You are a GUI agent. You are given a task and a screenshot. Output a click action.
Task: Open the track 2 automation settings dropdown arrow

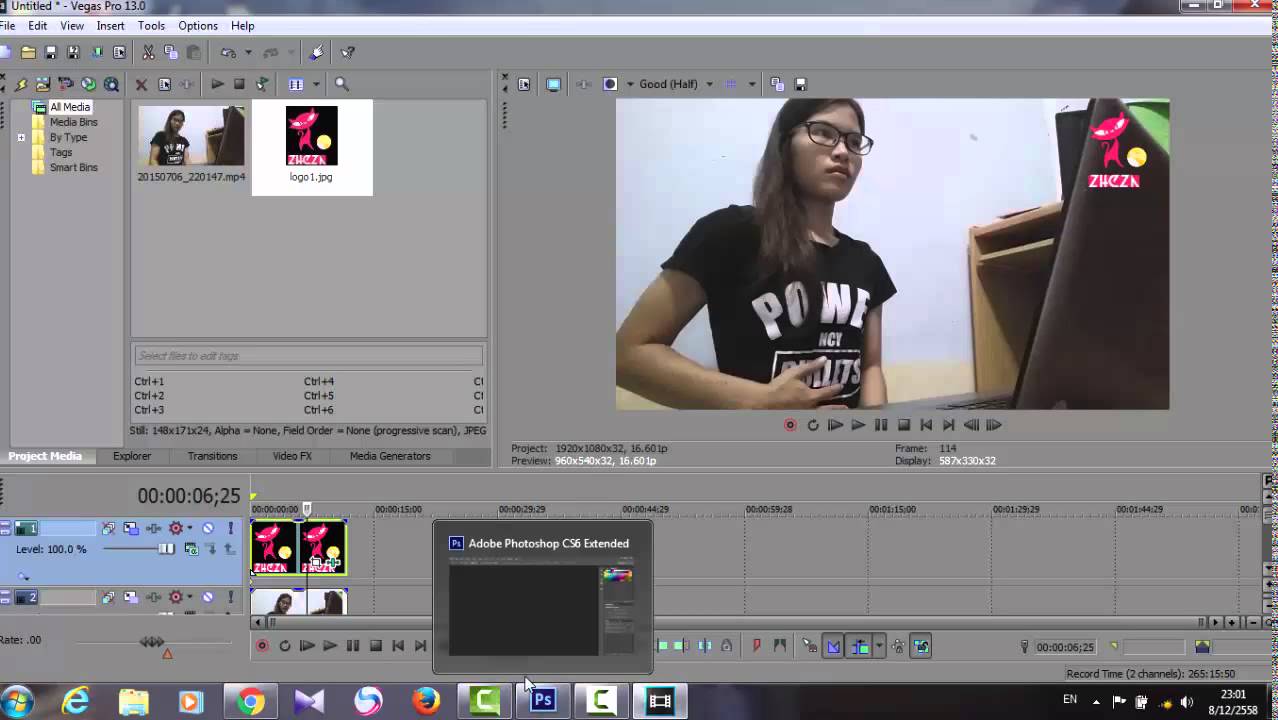click(x=191, y=597)
